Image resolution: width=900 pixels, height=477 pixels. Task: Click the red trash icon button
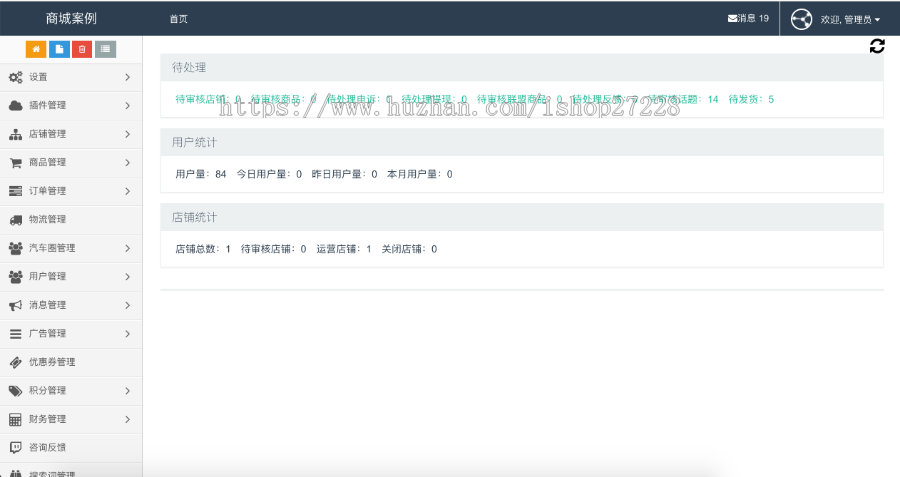coord(82,49)
